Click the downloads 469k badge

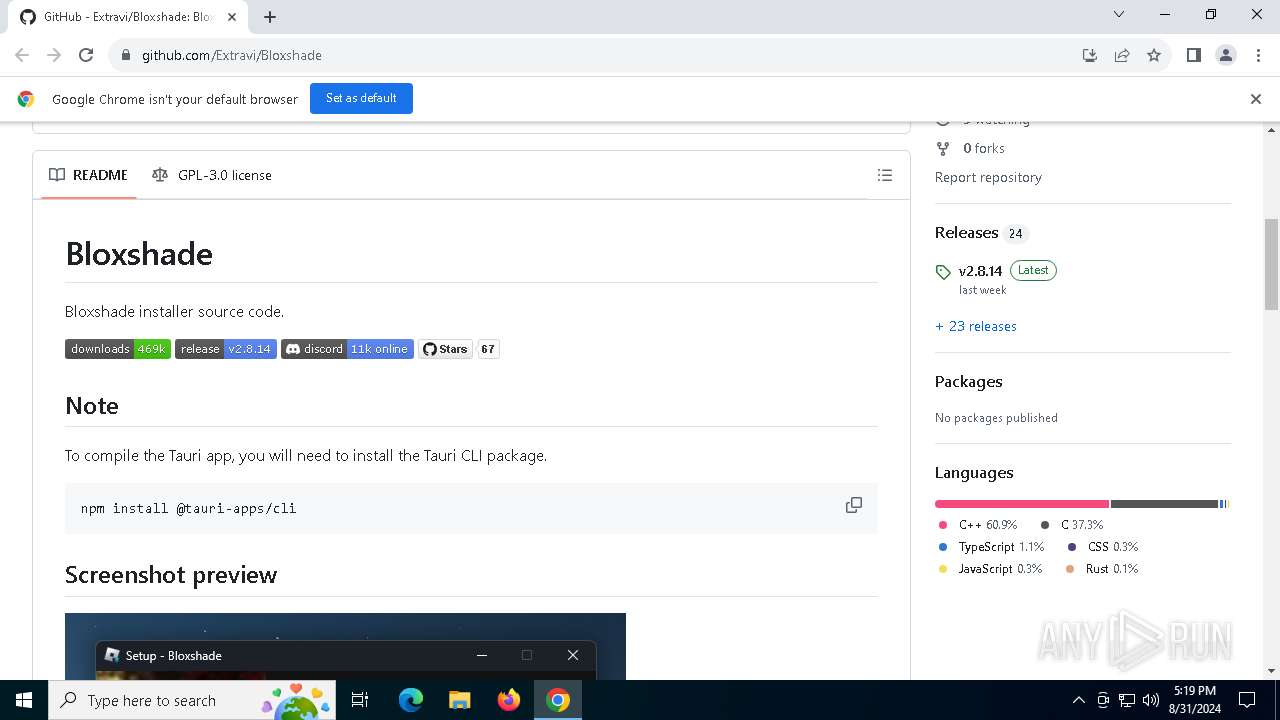pyautogui.click(x=118, y=349)
